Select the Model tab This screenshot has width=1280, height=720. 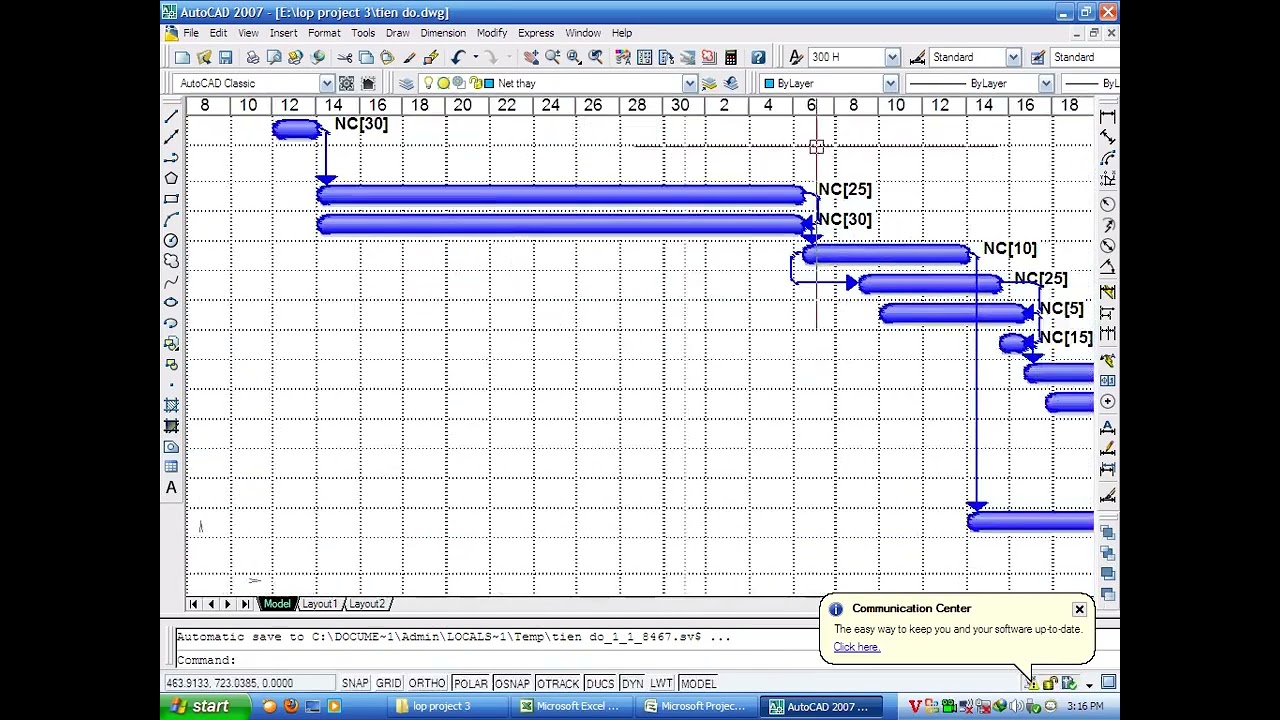pyautogui.click(x=277, y=604)
